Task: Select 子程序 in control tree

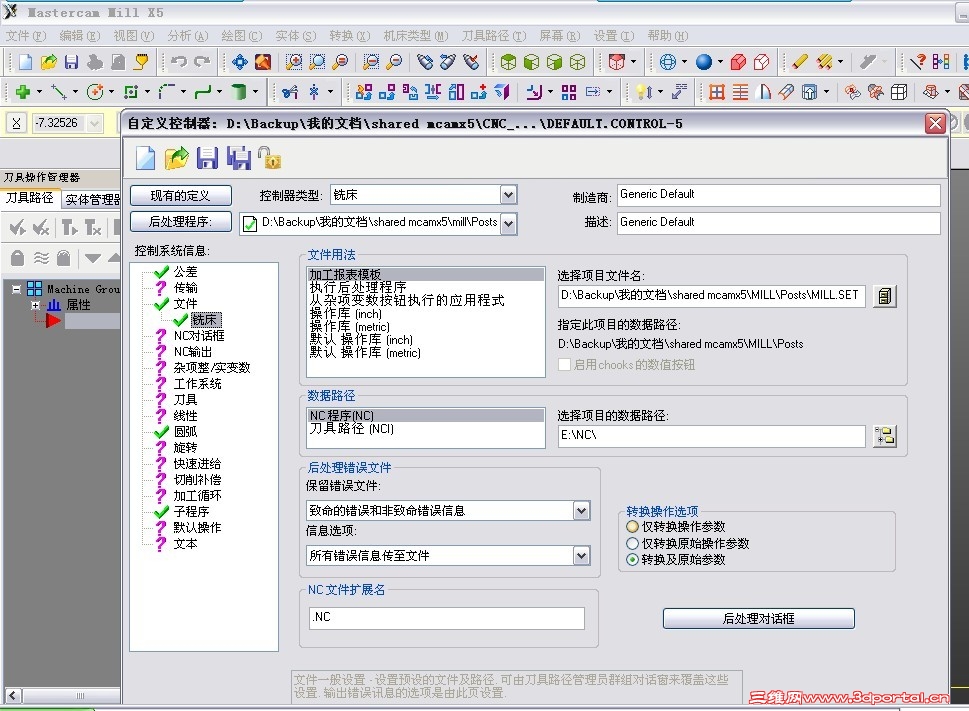Action: (x=191, y=511)
